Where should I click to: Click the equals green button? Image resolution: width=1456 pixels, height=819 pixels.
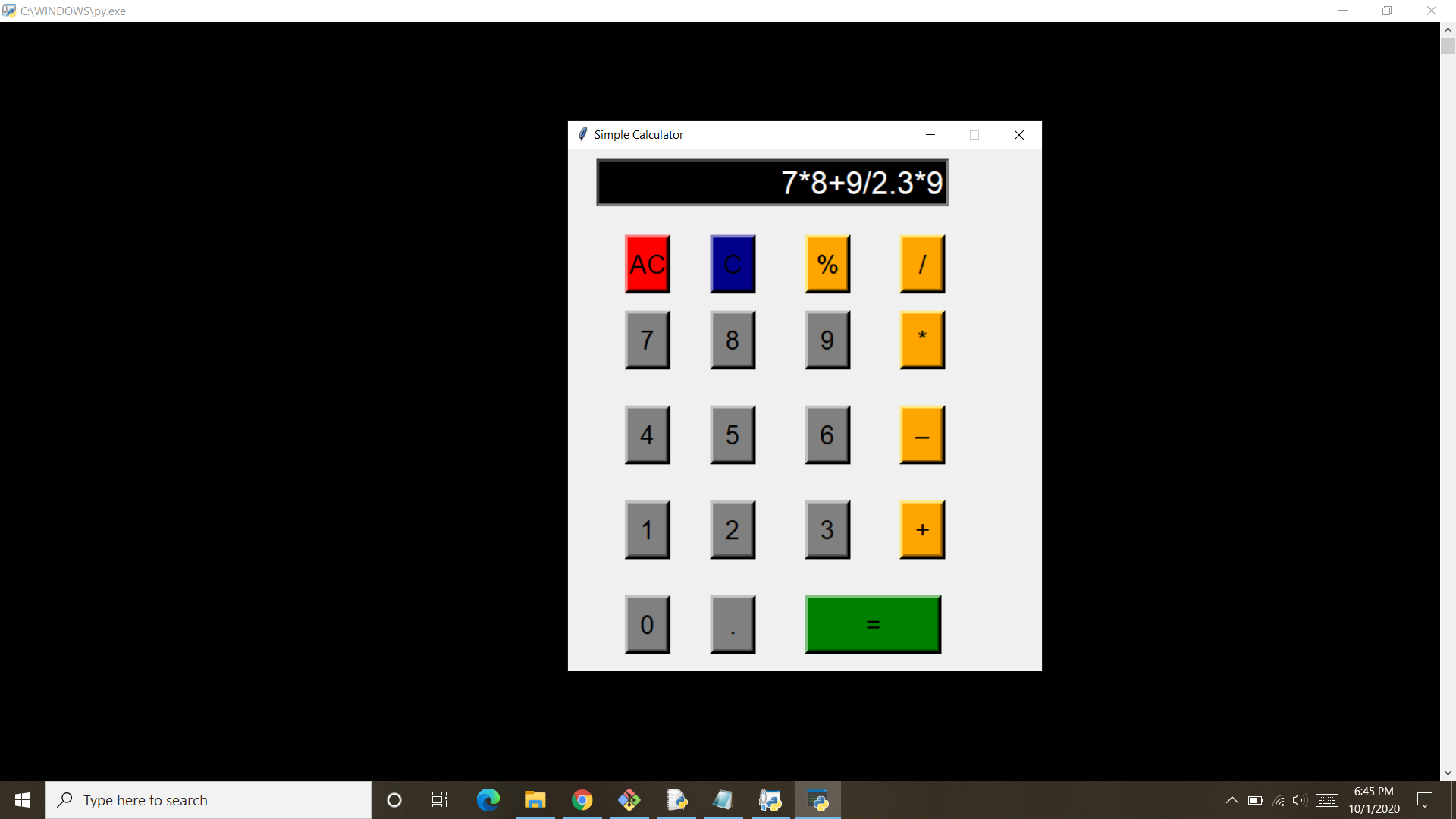pyautogui.click(x=872, y=624)
